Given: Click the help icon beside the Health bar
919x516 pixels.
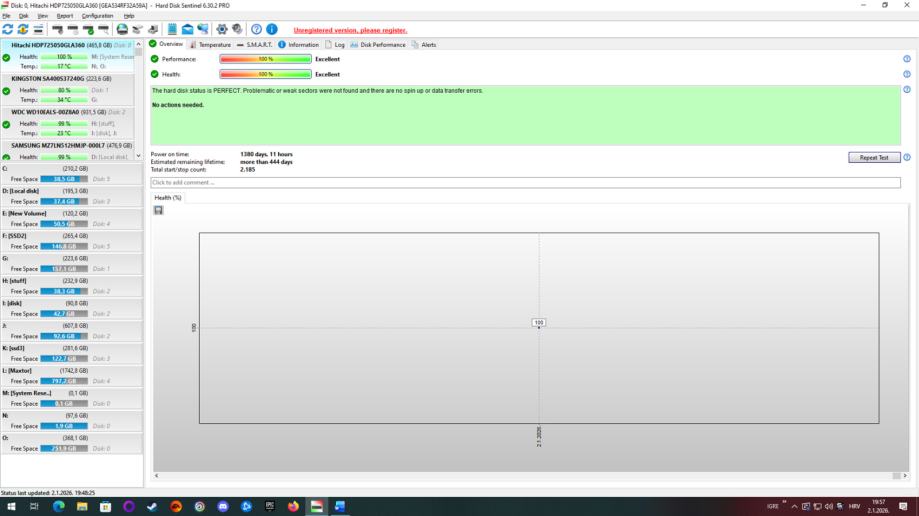Looking at the screenshot, I should tap(907, 74).
